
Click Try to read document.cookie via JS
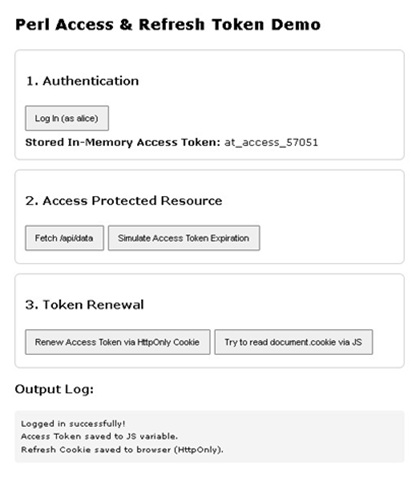(x=293, y=342)
